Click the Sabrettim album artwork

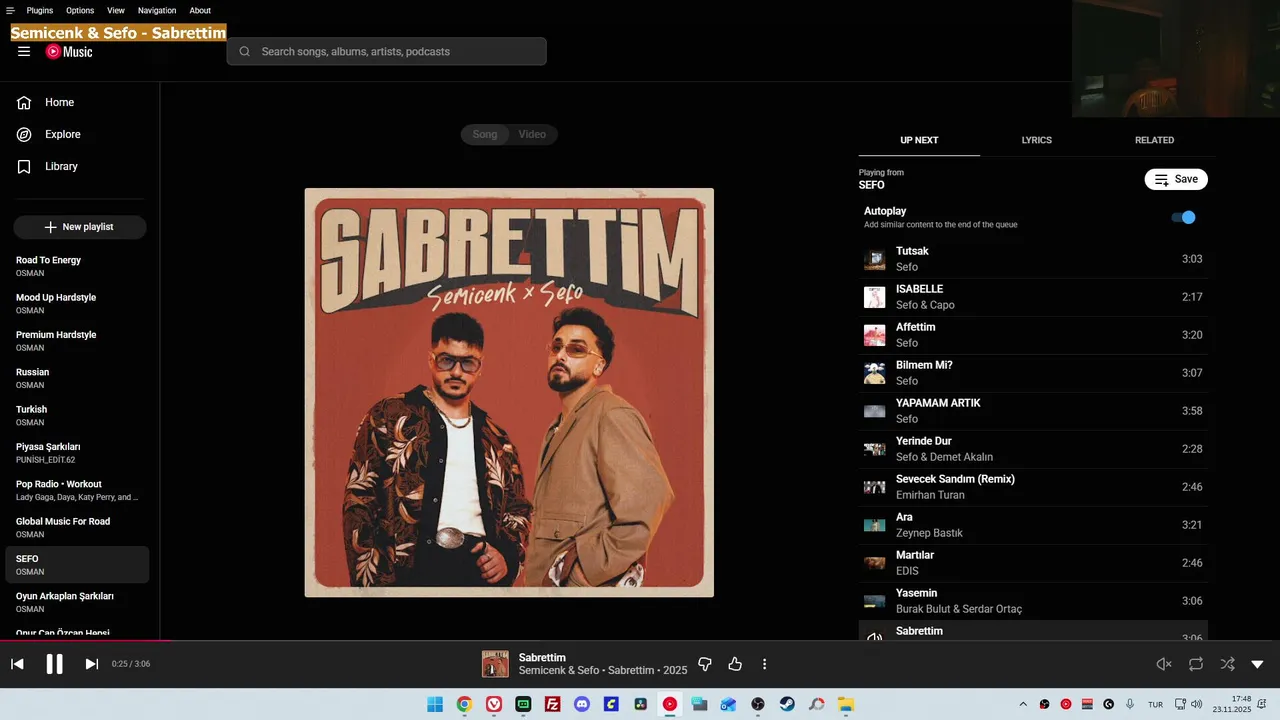509,392
